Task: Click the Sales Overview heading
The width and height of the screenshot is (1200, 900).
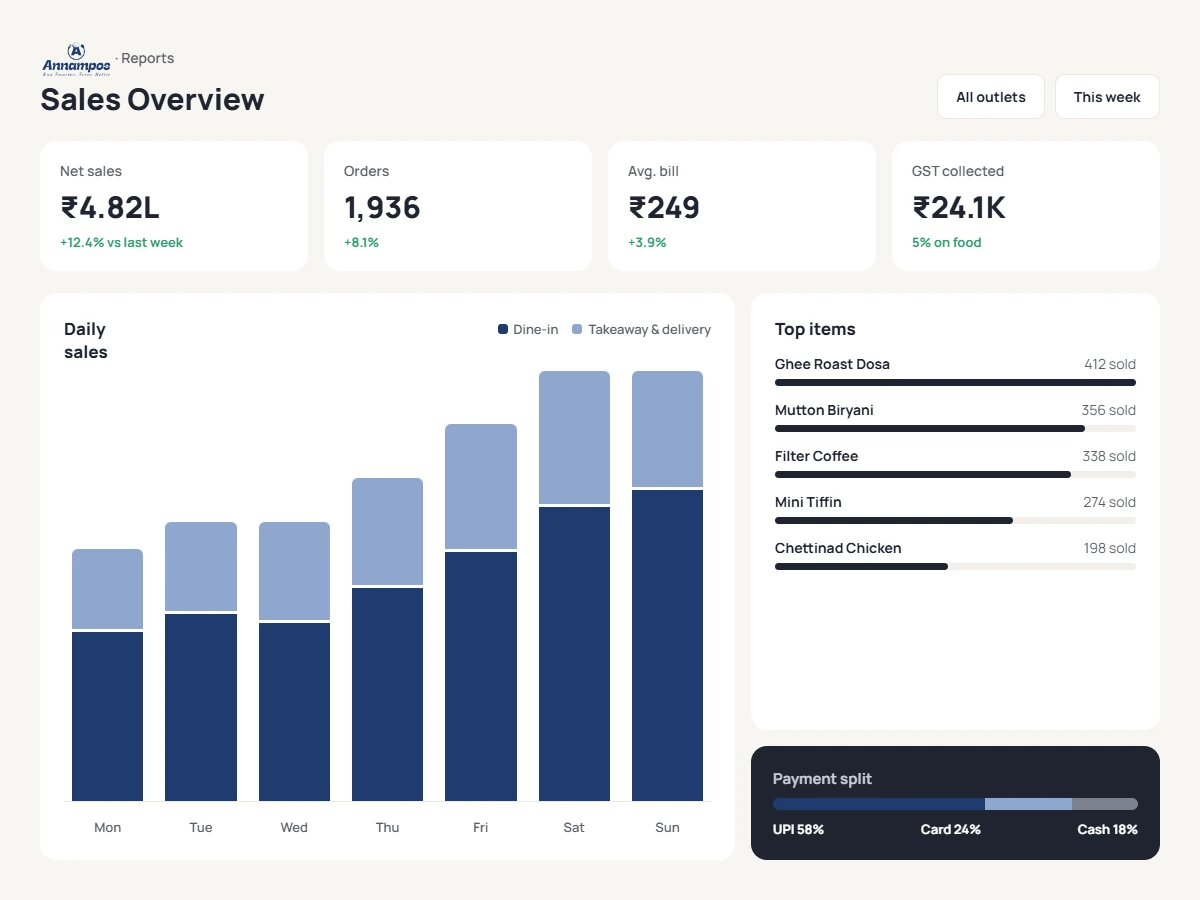Action: pyautogui.click(x=152, y=99)
